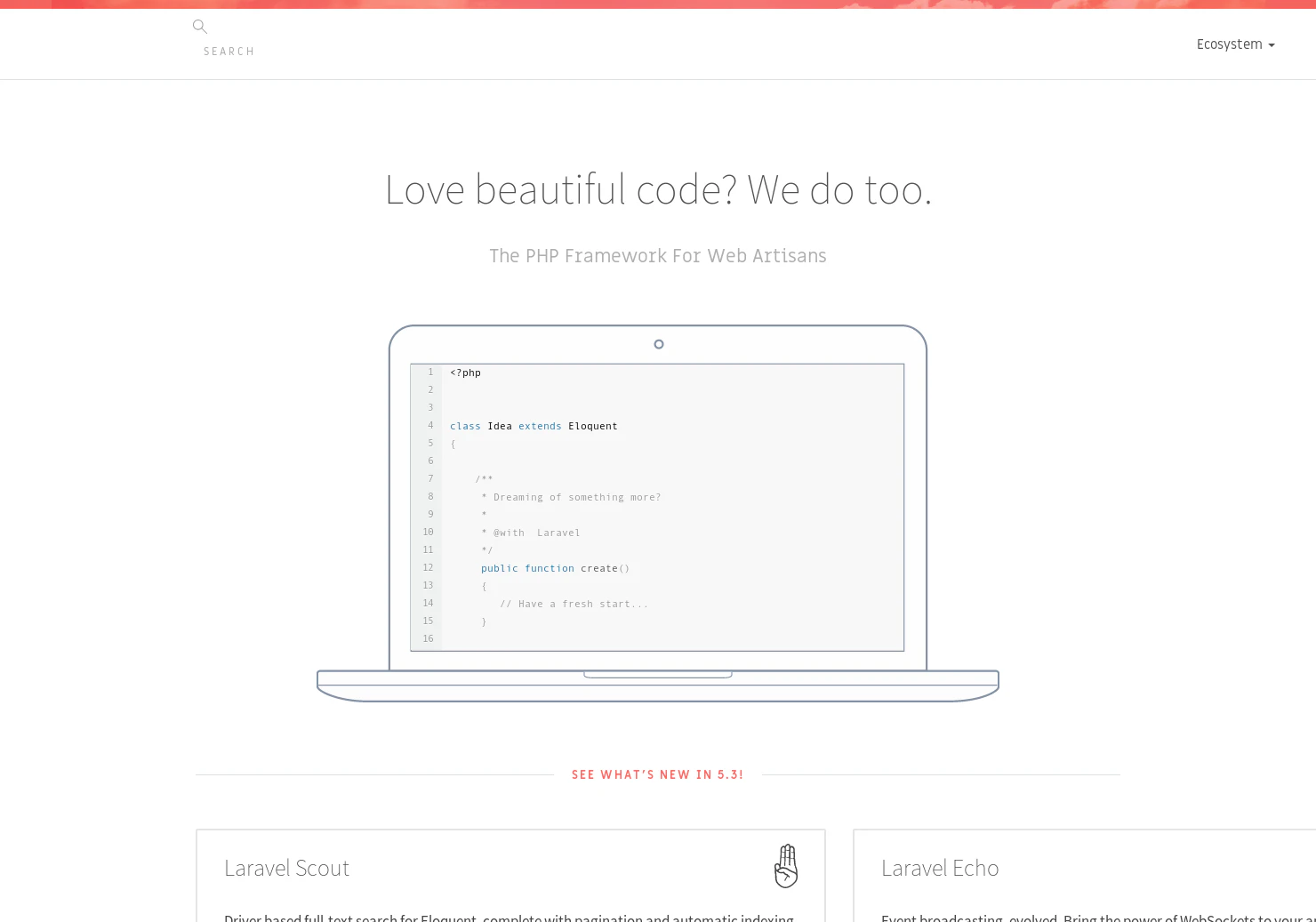This screenshot has height=922, width=1316.
Task: Select the Laravel Scout hand icon
Action: (785, 865)
